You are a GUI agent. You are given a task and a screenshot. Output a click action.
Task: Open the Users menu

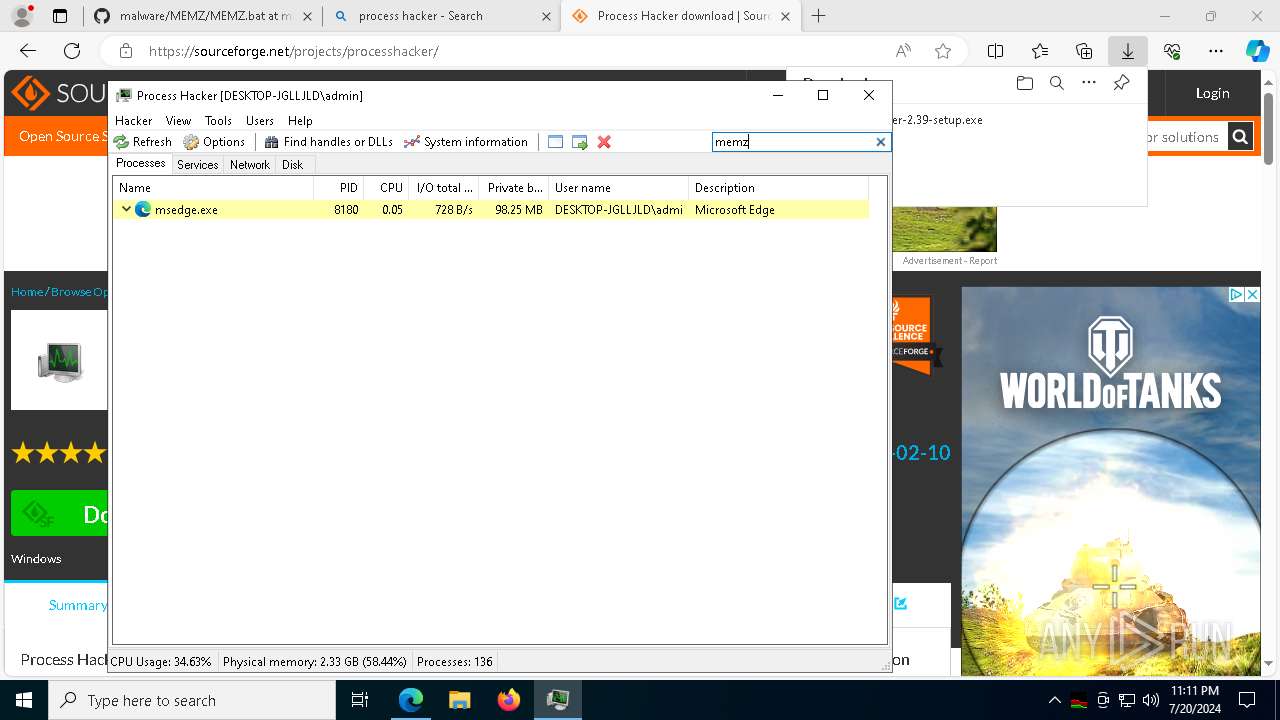tap(260, 120)
